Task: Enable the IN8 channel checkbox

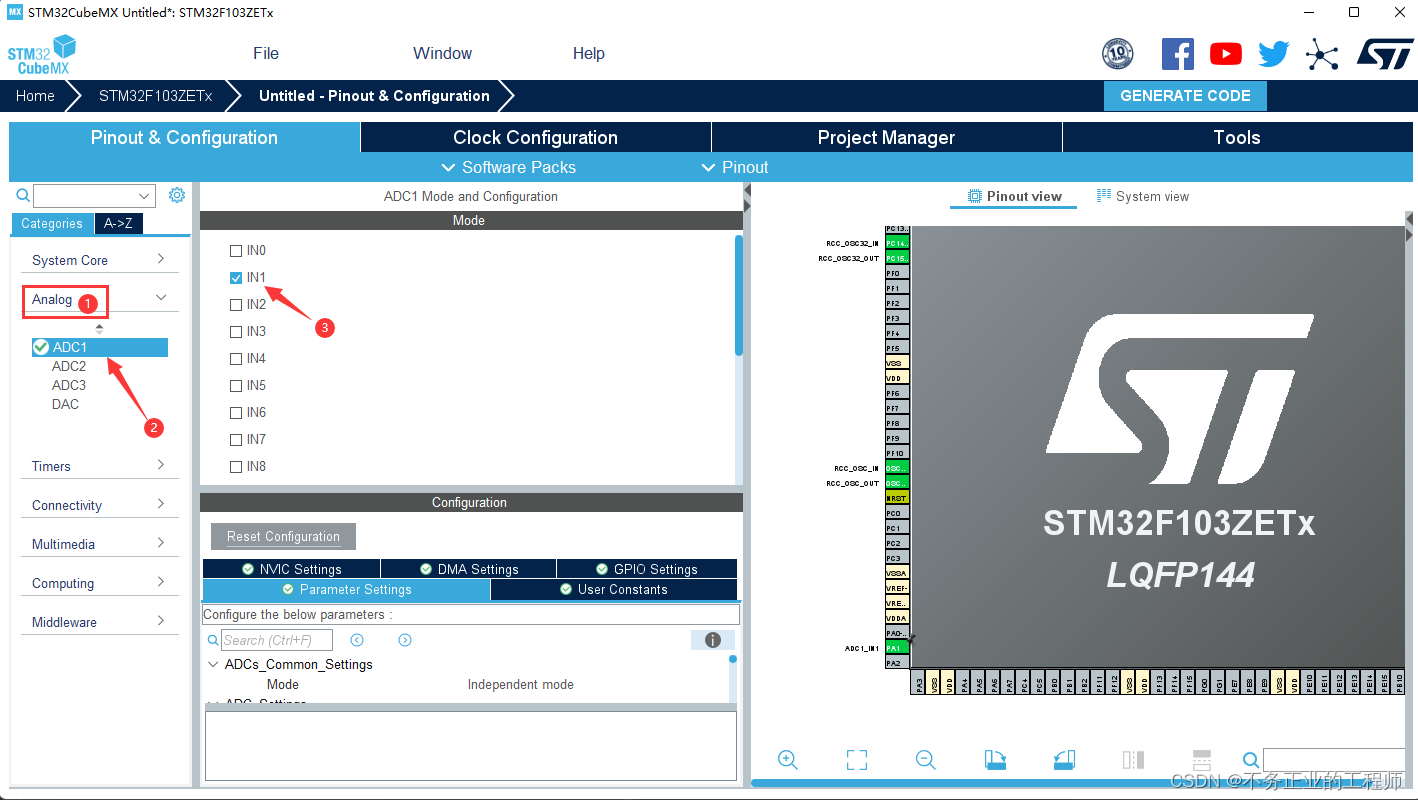Action: tap(236, 467)
